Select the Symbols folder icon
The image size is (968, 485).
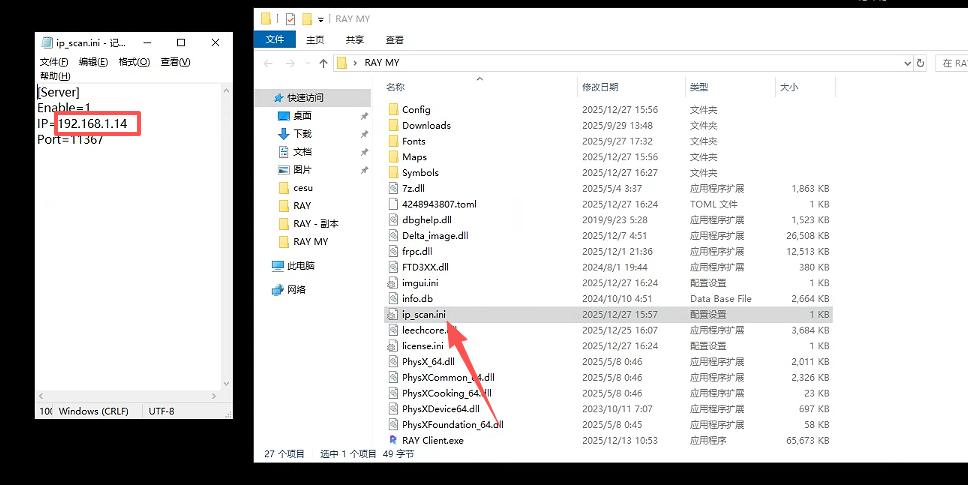[x=393, y=173]
